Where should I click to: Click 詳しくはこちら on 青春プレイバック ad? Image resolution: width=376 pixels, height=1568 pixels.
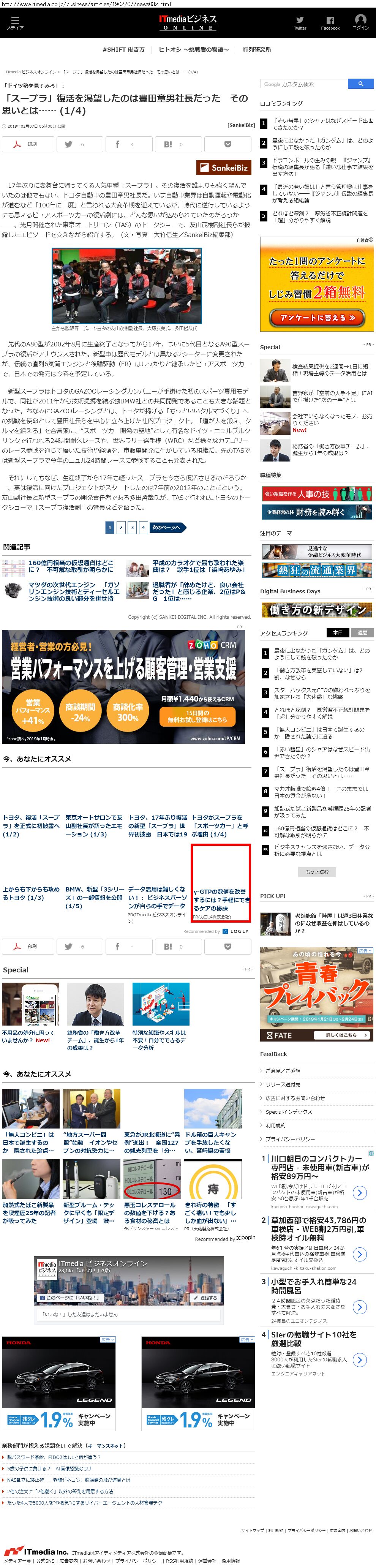(x=343, y=1035)
